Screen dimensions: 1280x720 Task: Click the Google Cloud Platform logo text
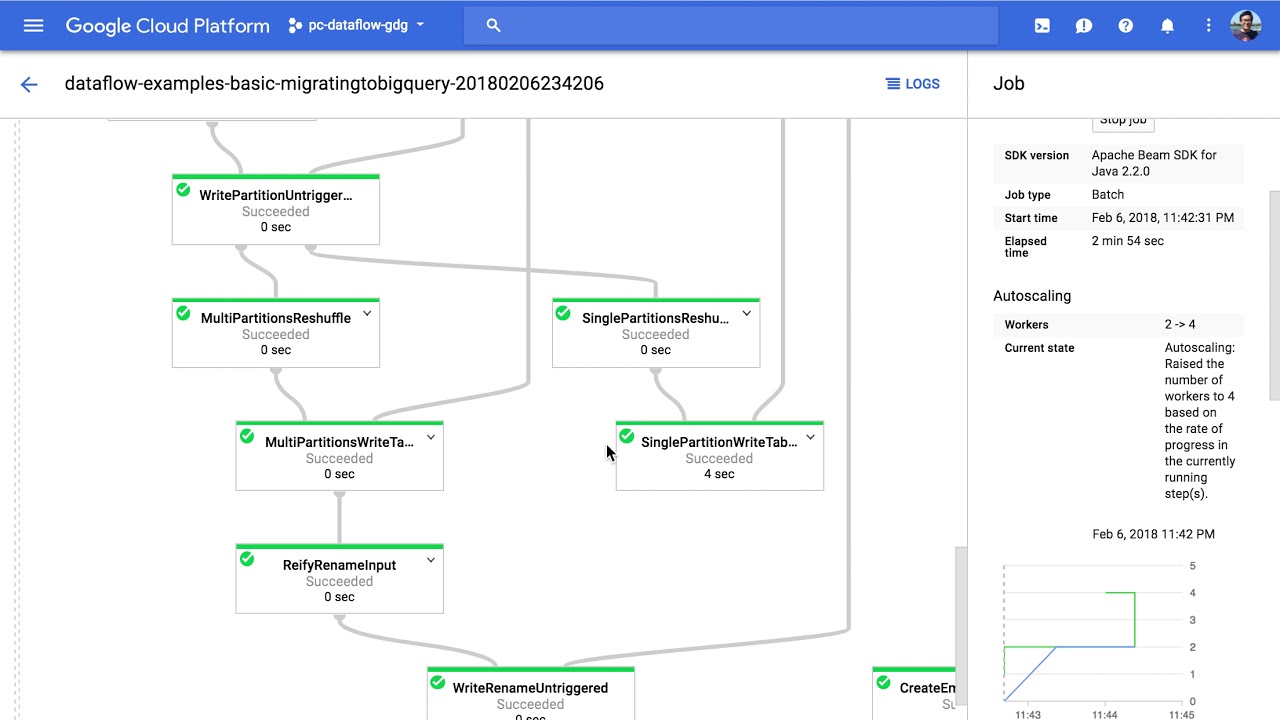click(x=168, y=26)
